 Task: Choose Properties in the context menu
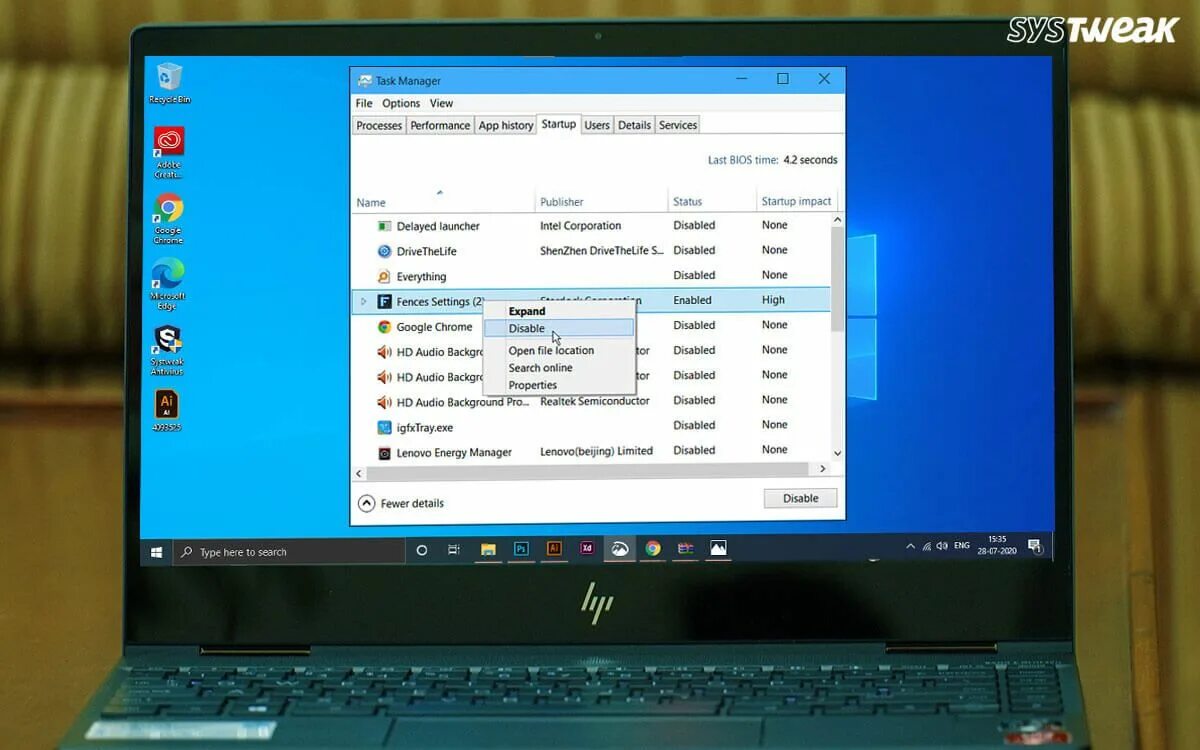(x=558, y=385)
